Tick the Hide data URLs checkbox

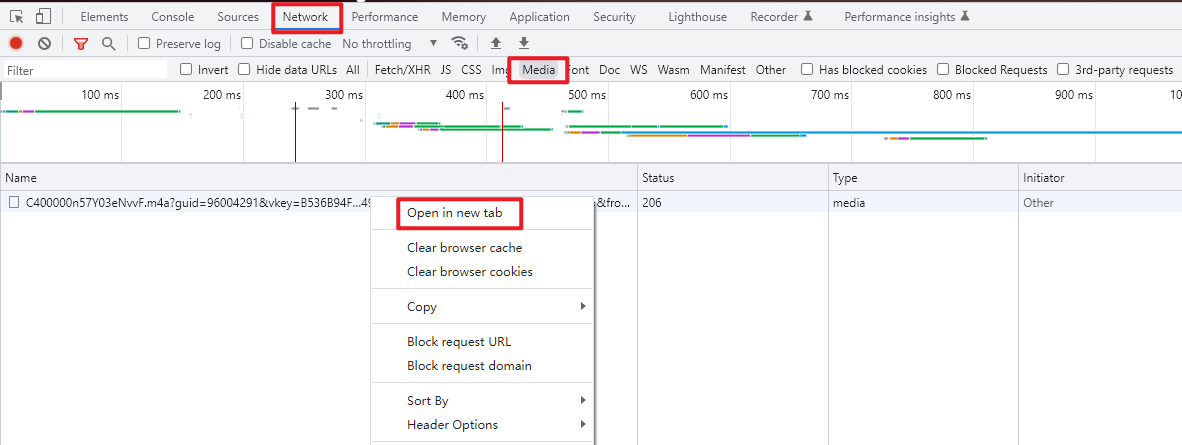point(244,70)
